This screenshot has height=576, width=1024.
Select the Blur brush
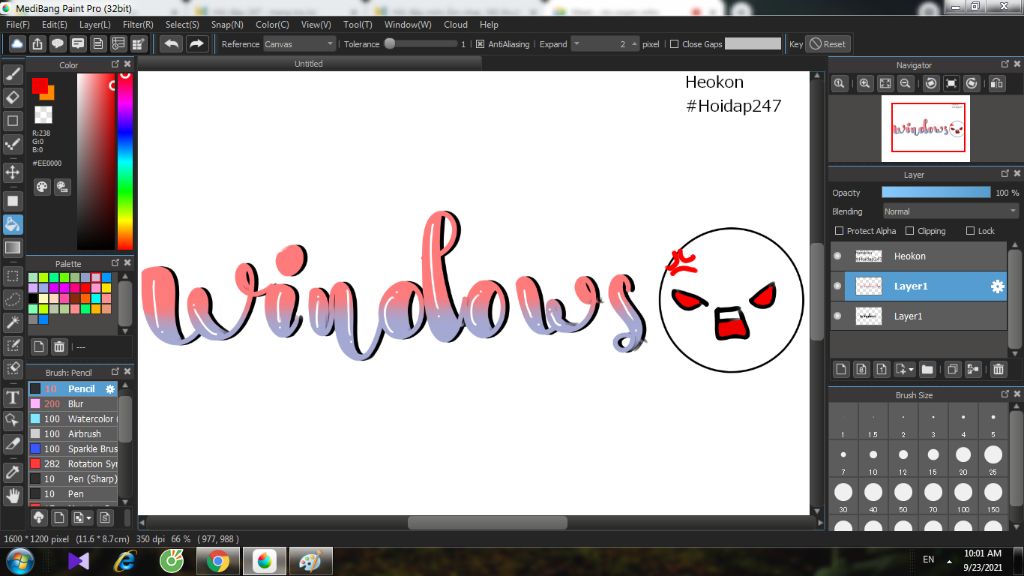[73, 404]
